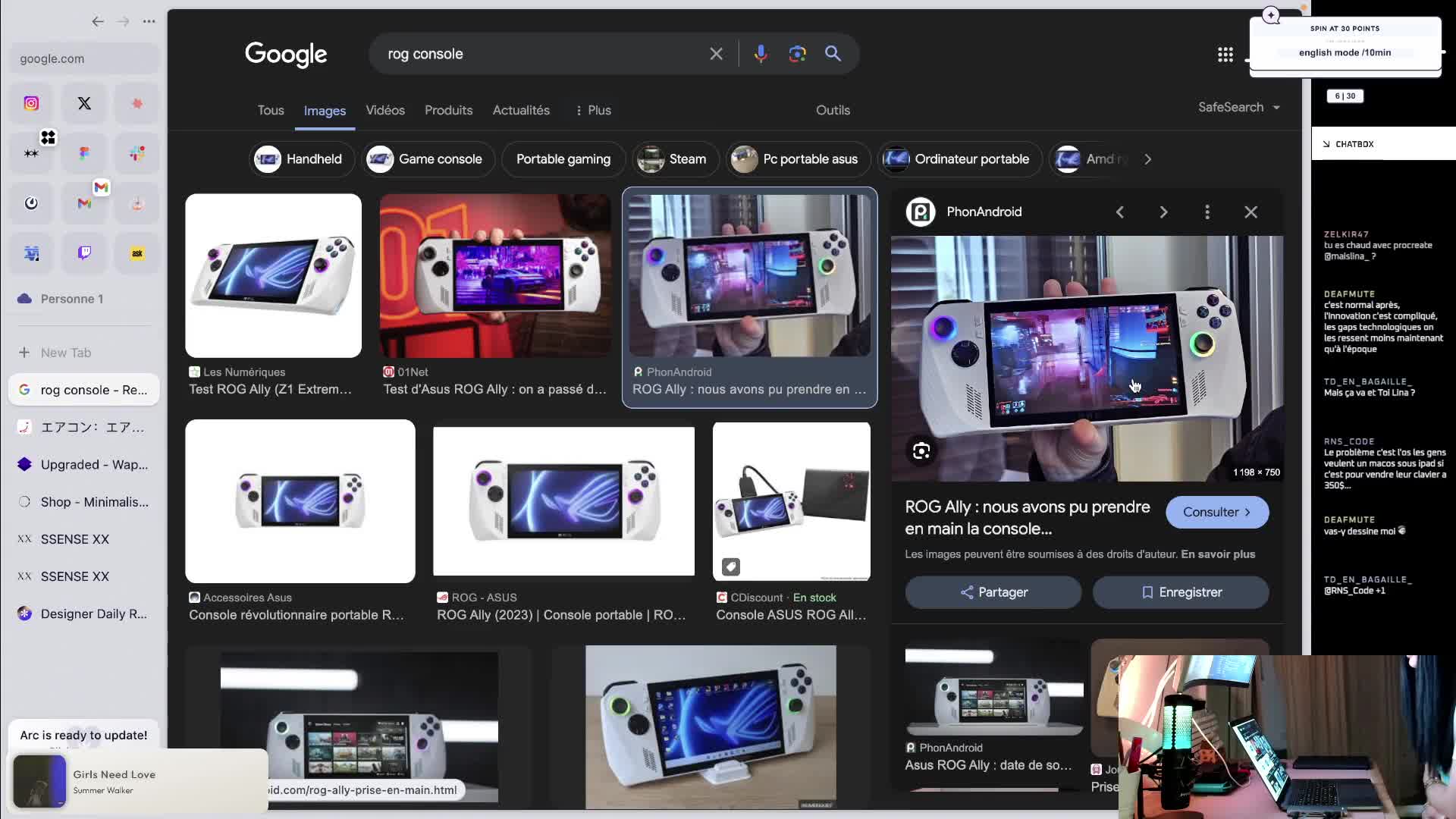Click the google.com address bar
The image size is (1456, 819).
pos(83,58)
